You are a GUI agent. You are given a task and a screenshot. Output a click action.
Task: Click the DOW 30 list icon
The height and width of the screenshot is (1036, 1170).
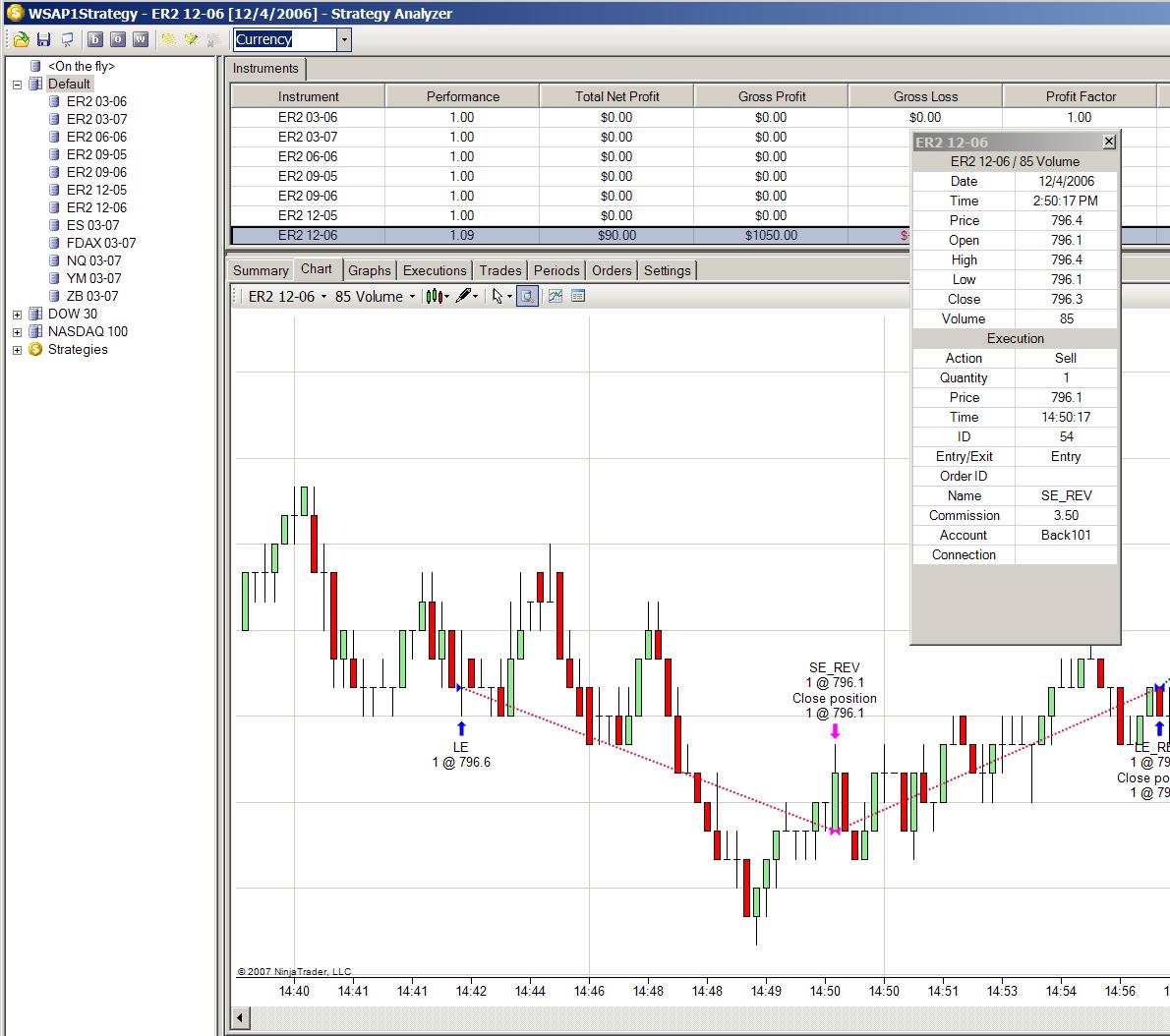tap(35, 314)
